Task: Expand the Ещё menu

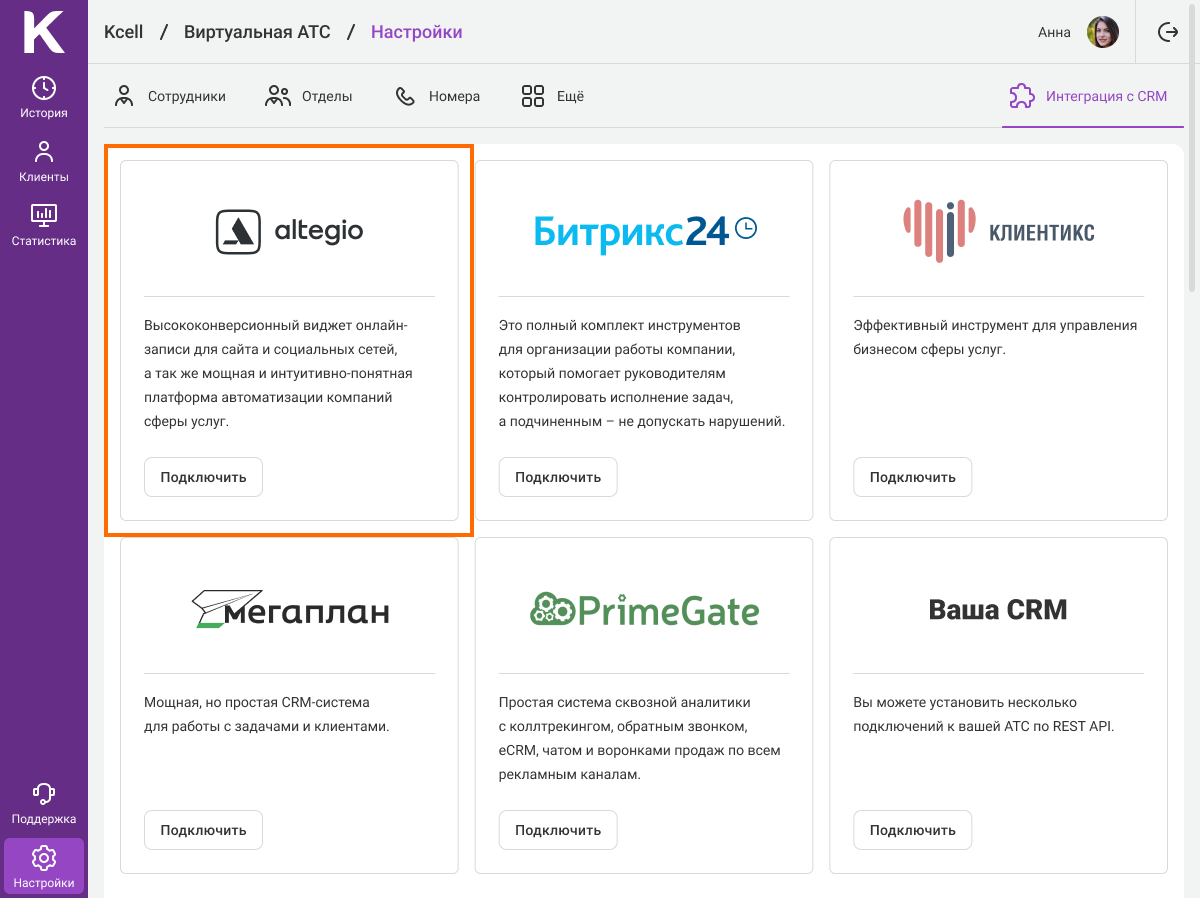Action: pyautogui.click(x=552, y=97)
